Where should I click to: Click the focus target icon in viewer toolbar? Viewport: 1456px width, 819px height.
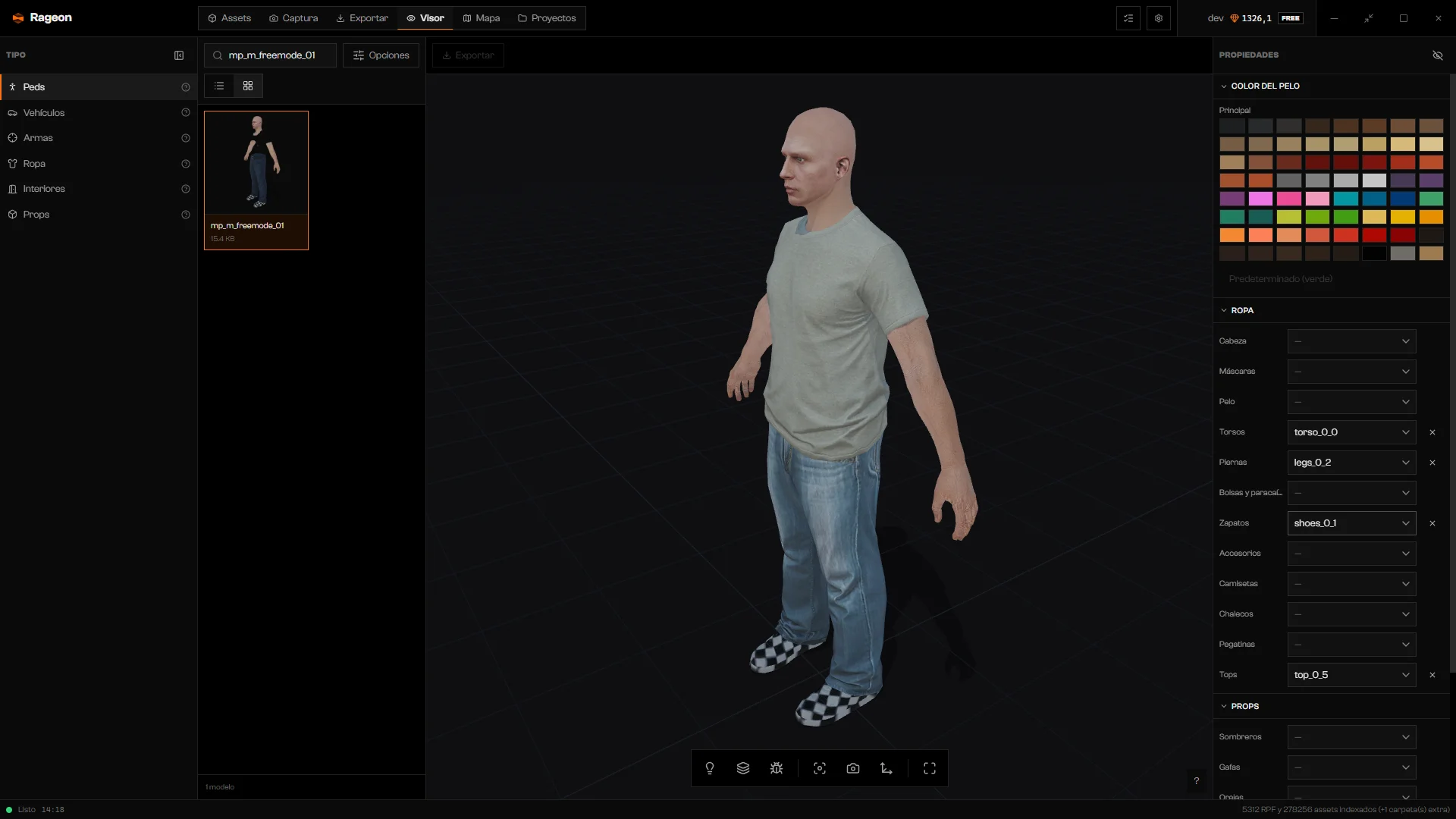[820, 768]
